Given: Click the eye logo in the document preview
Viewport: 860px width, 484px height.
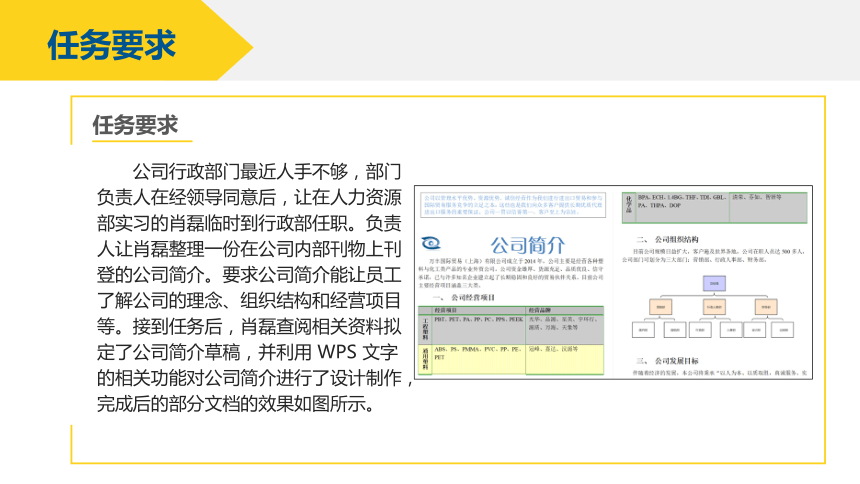Looking at the screenshot, I should point(431,243).
